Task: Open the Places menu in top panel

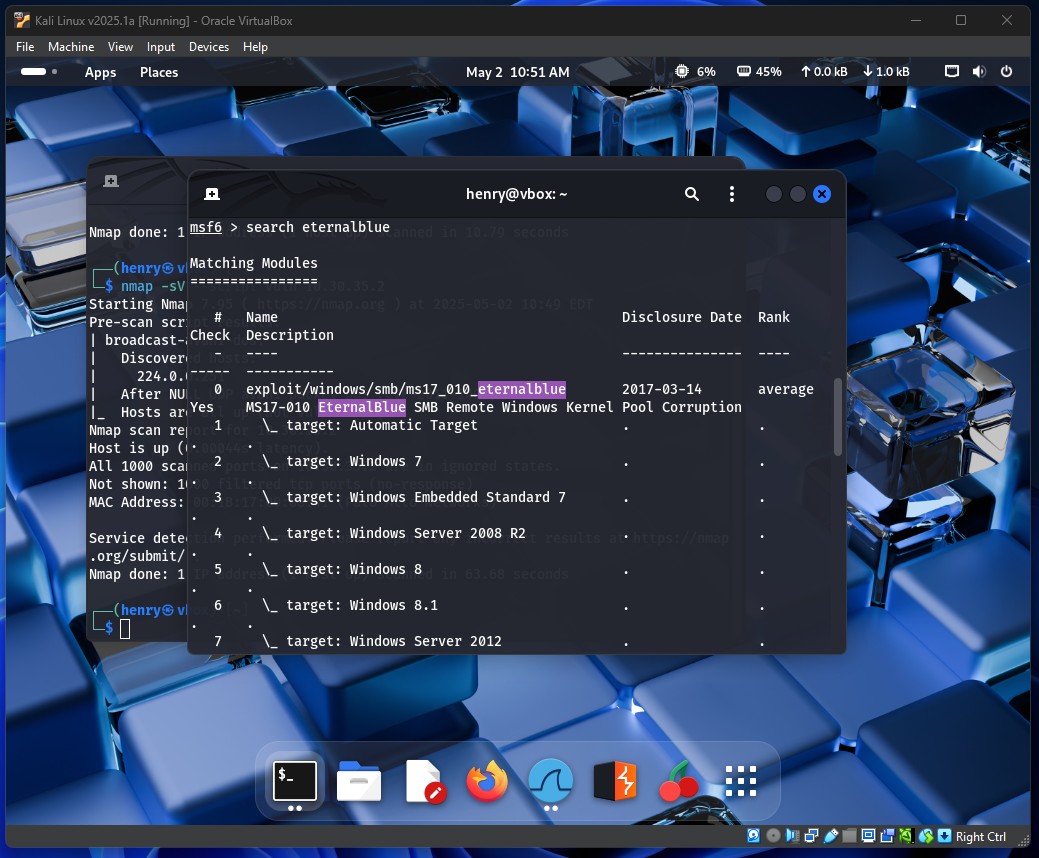Action: click(x=159, y=72)
